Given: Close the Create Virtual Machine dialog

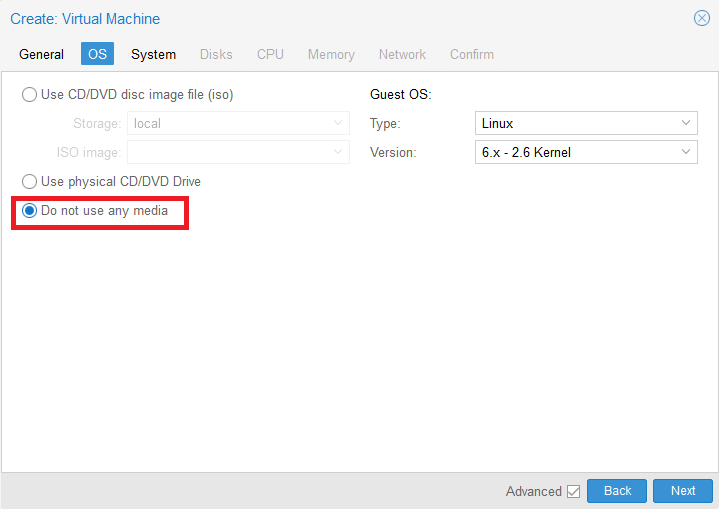Looking at the screenshot, I should coord(702,18).
